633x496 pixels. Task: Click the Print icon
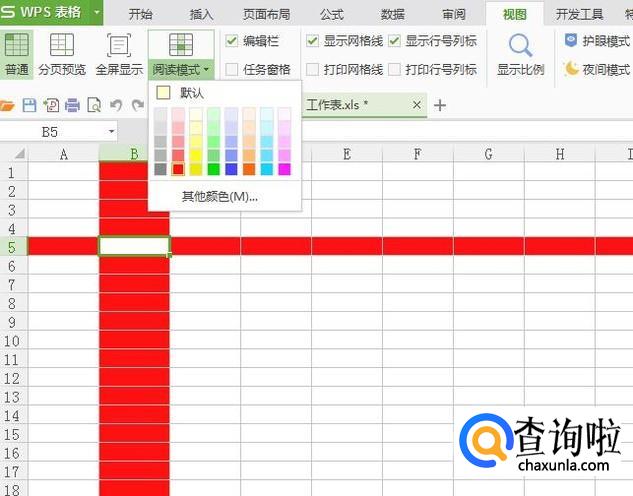(72, 105)
